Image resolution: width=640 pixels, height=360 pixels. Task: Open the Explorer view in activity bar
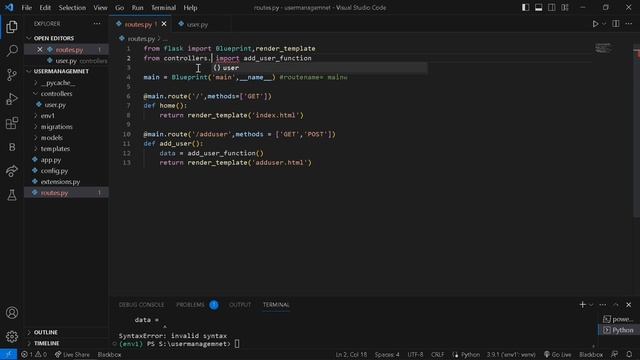tap(12, 27)
